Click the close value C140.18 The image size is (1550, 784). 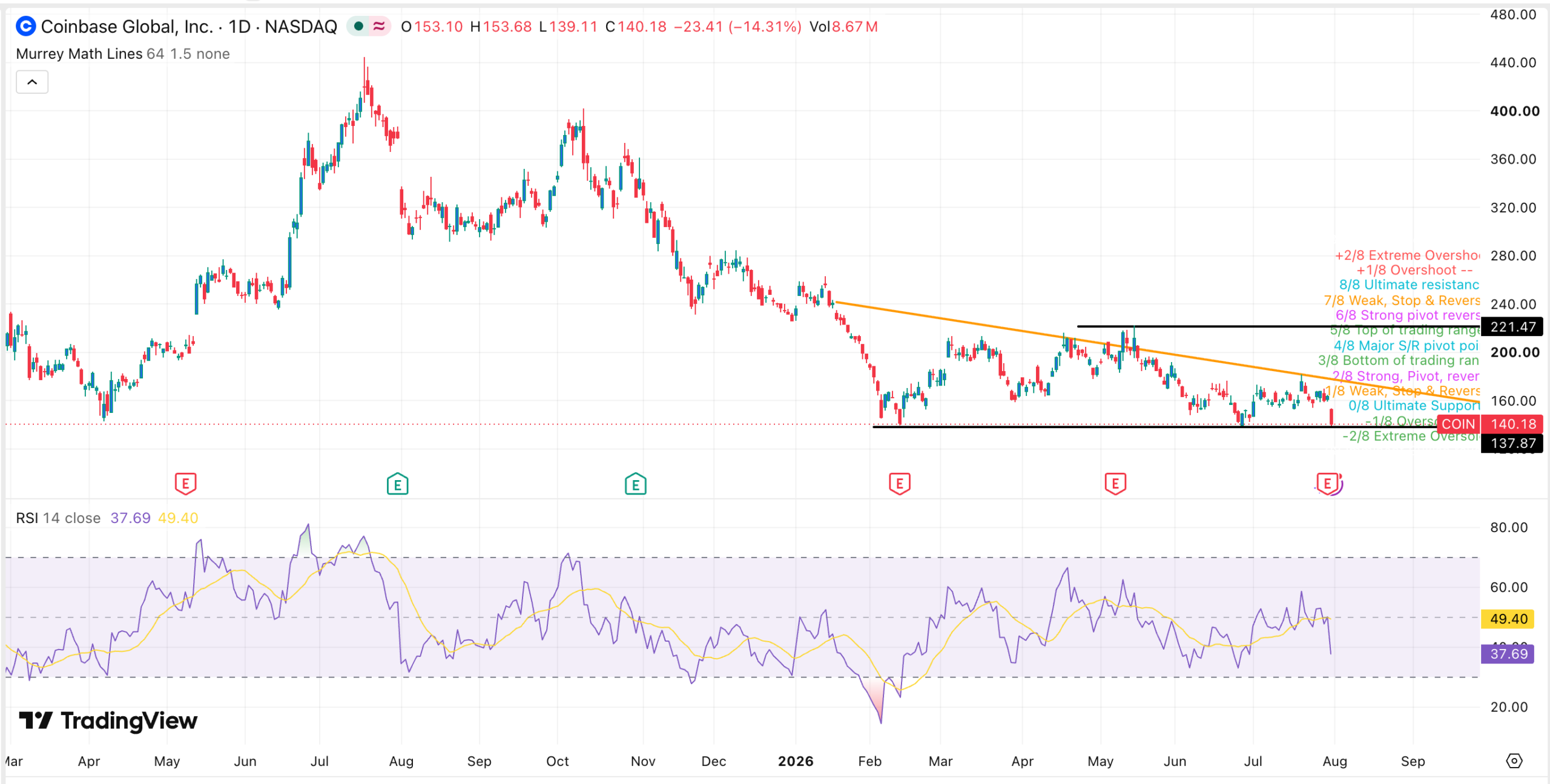tap(636, 27)
